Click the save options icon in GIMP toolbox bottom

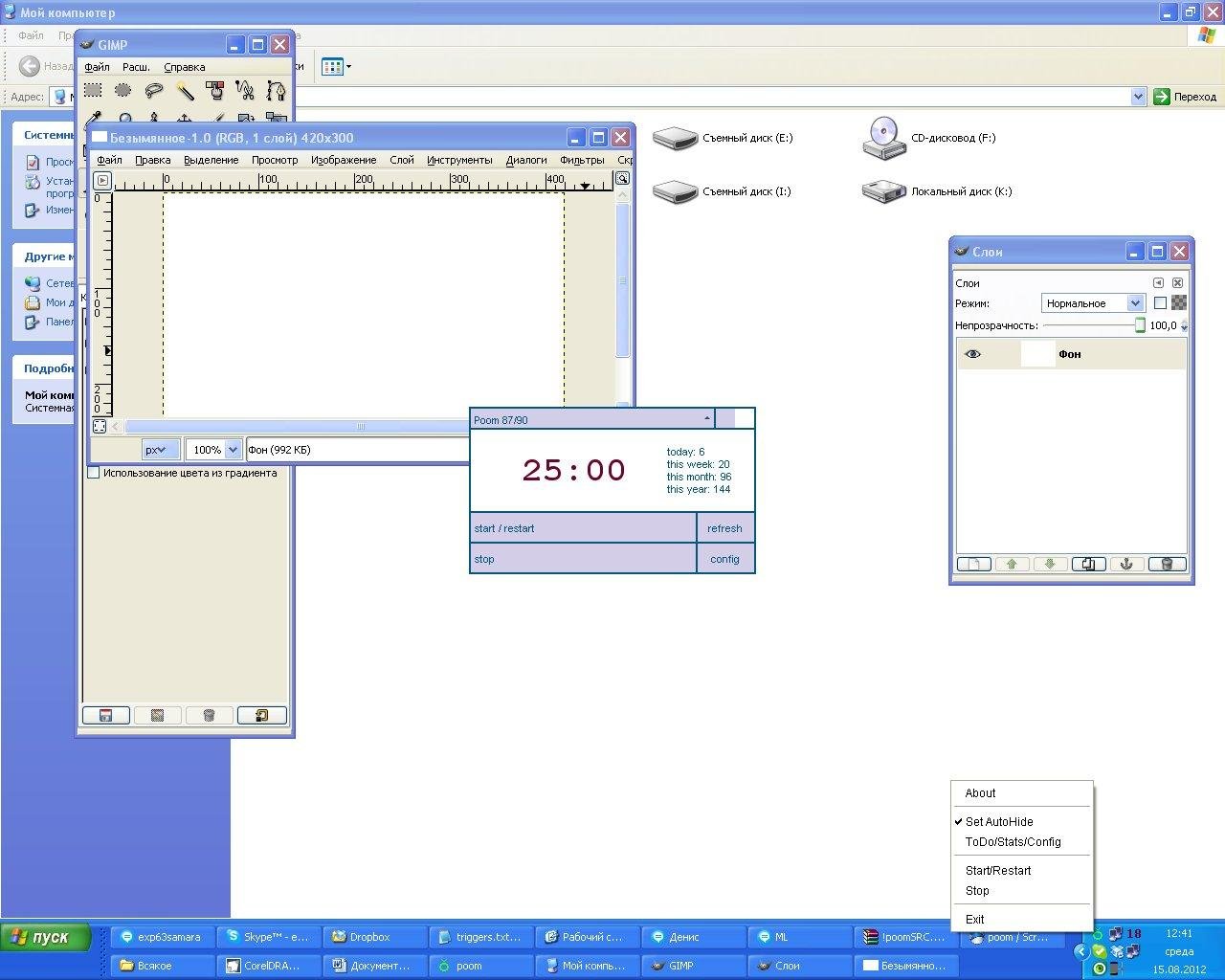(106, 715)
